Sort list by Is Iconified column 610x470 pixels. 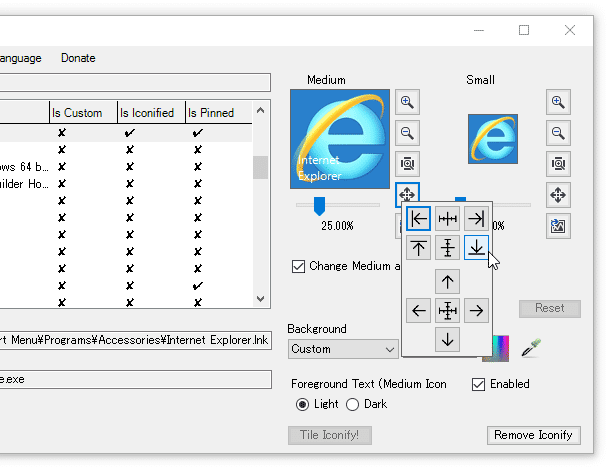151,113
